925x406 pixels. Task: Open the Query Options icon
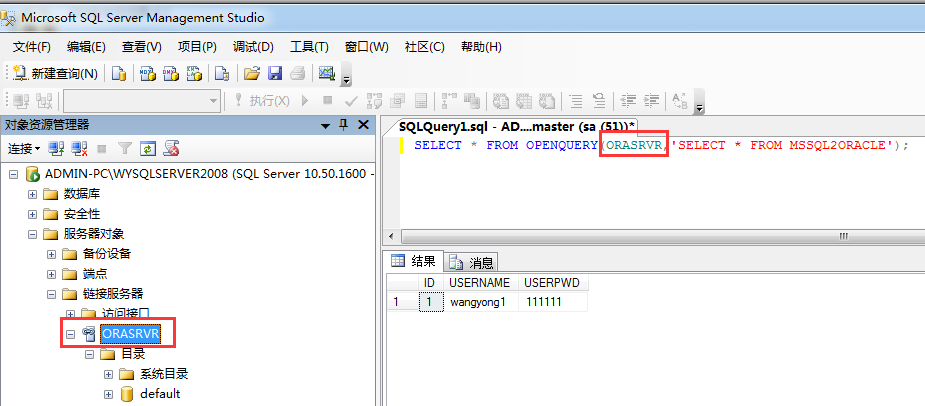[398, 101]
